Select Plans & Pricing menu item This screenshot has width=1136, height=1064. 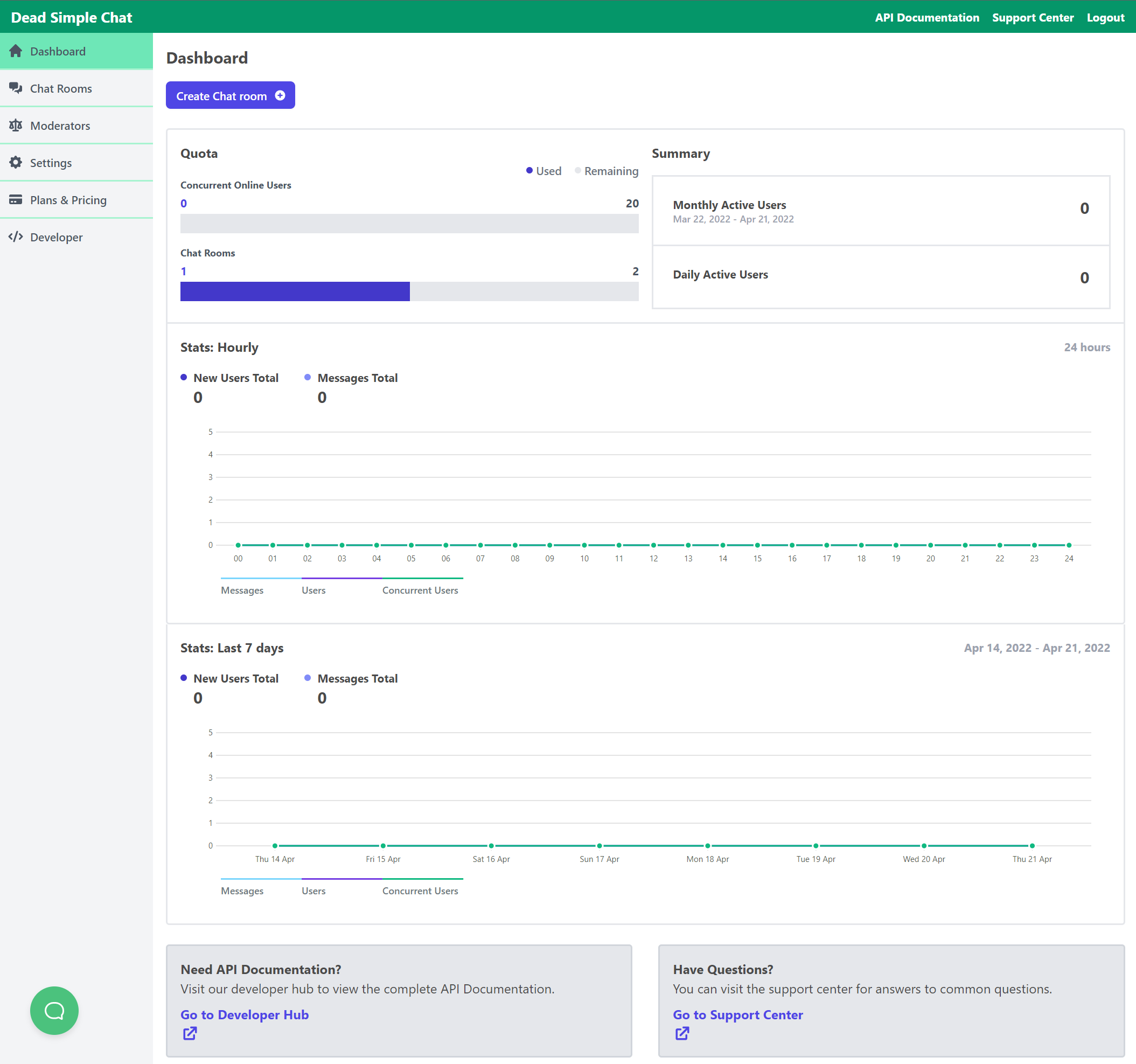[x=76, y=199]
